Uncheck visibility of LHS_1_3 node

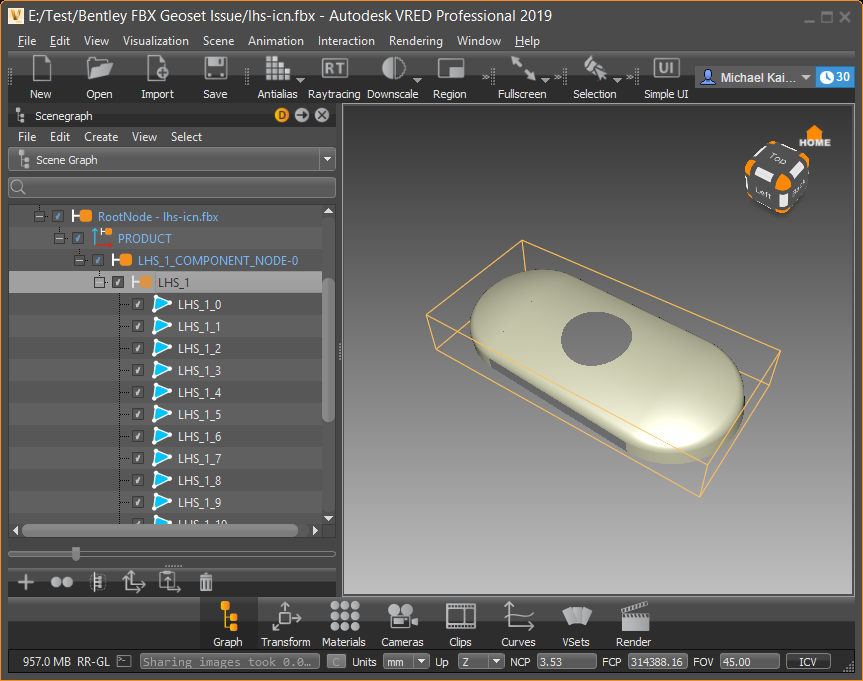click(137, 370)
